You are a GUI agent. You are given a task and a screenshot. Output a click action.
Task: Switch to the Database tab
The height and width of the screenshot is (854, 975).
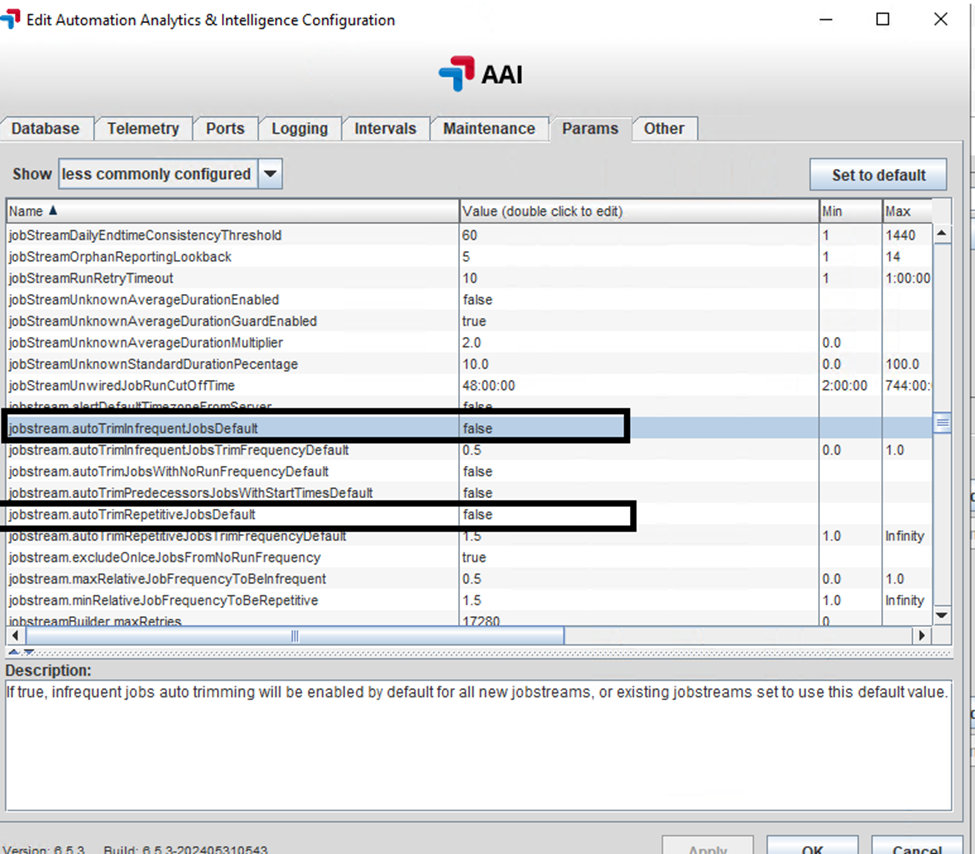click(46, 129)
